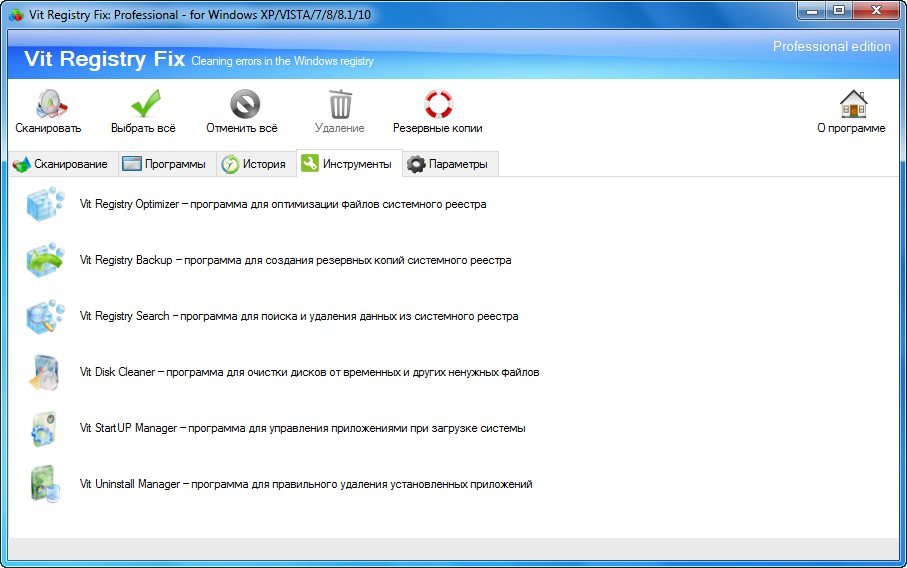This screenshot has height=568, width=907.
Task: Click the Vit Uninstall Manager description link
Action: tap(306, 484)
